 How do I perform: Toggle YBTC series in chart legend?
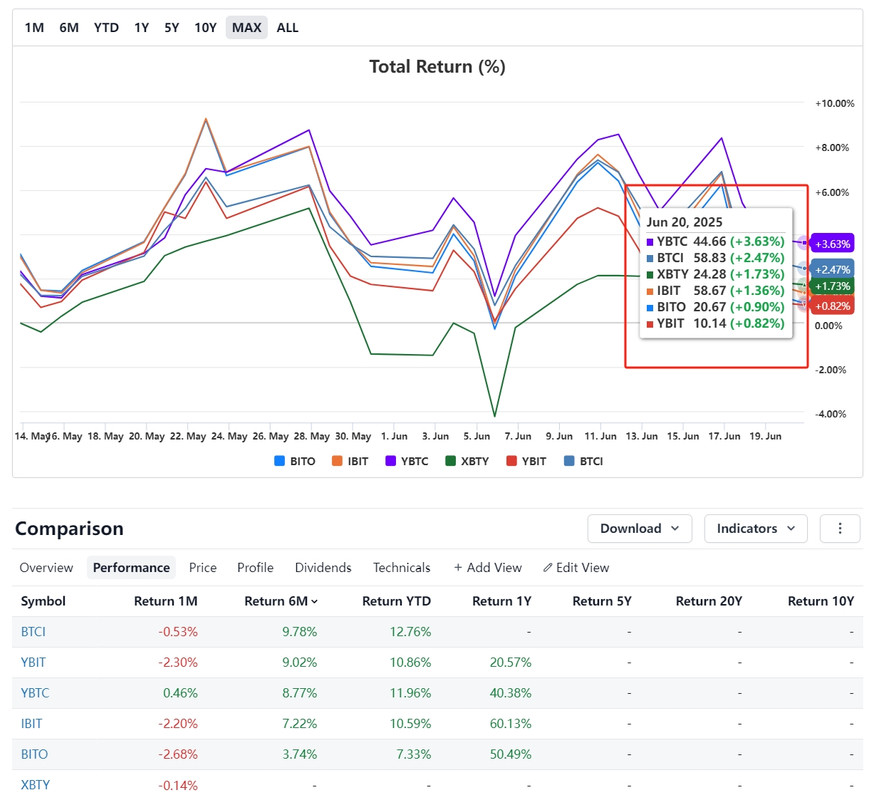click(407, 461)
